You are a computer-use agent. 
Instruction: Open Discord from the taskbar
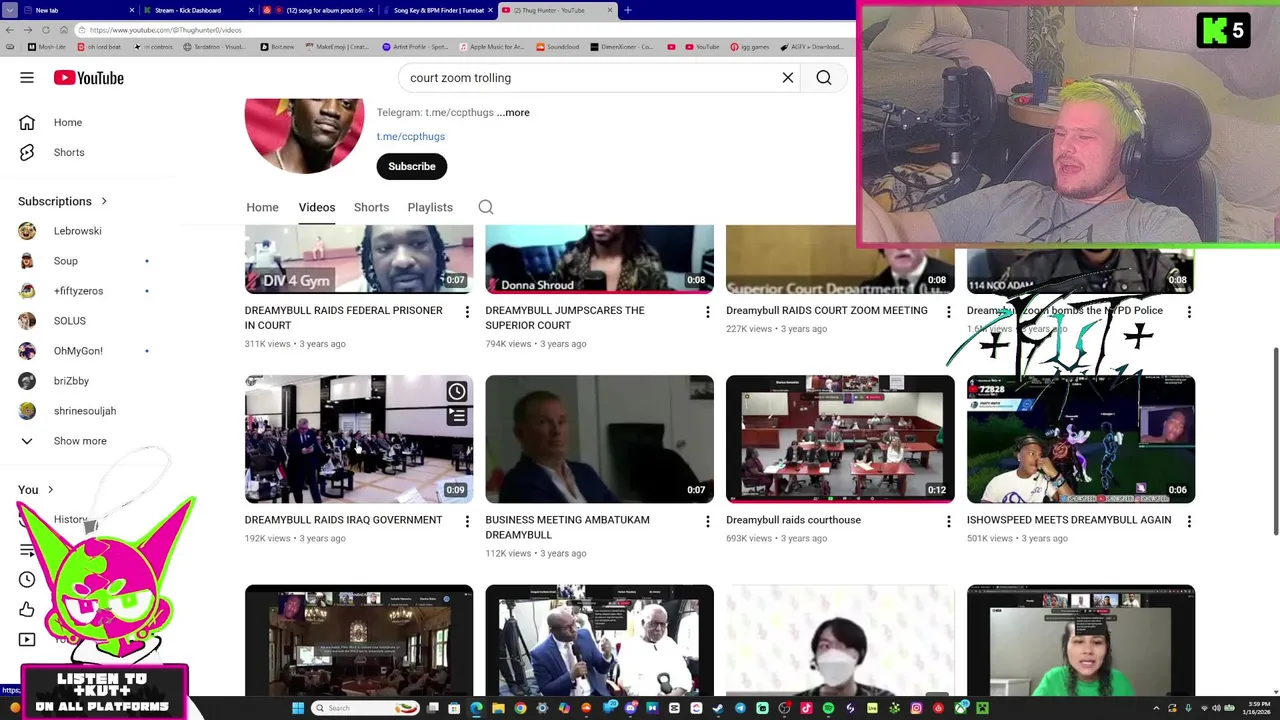pos(630,708)
